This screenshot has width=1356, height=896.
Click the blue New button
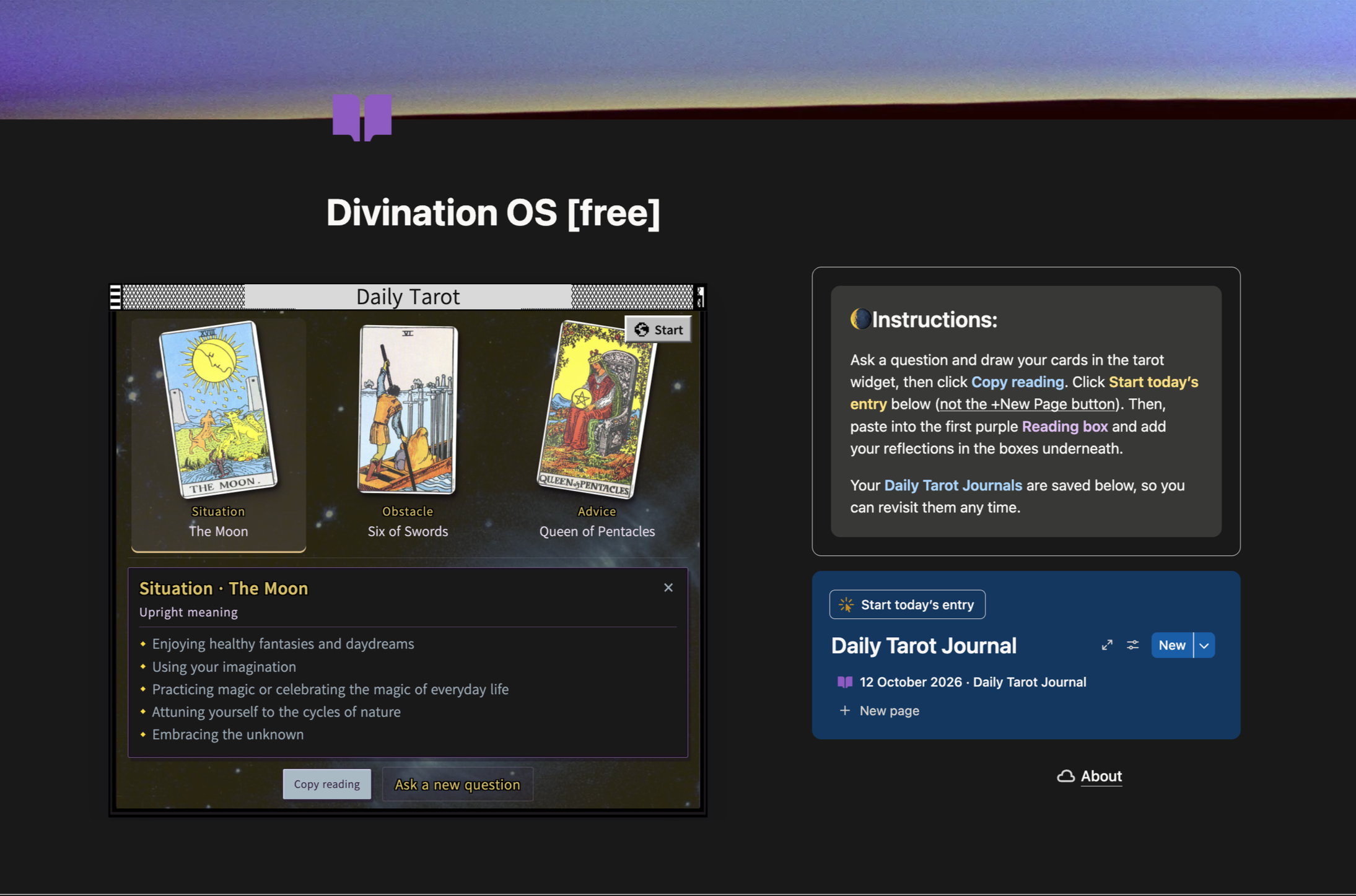click(1172, 645)
